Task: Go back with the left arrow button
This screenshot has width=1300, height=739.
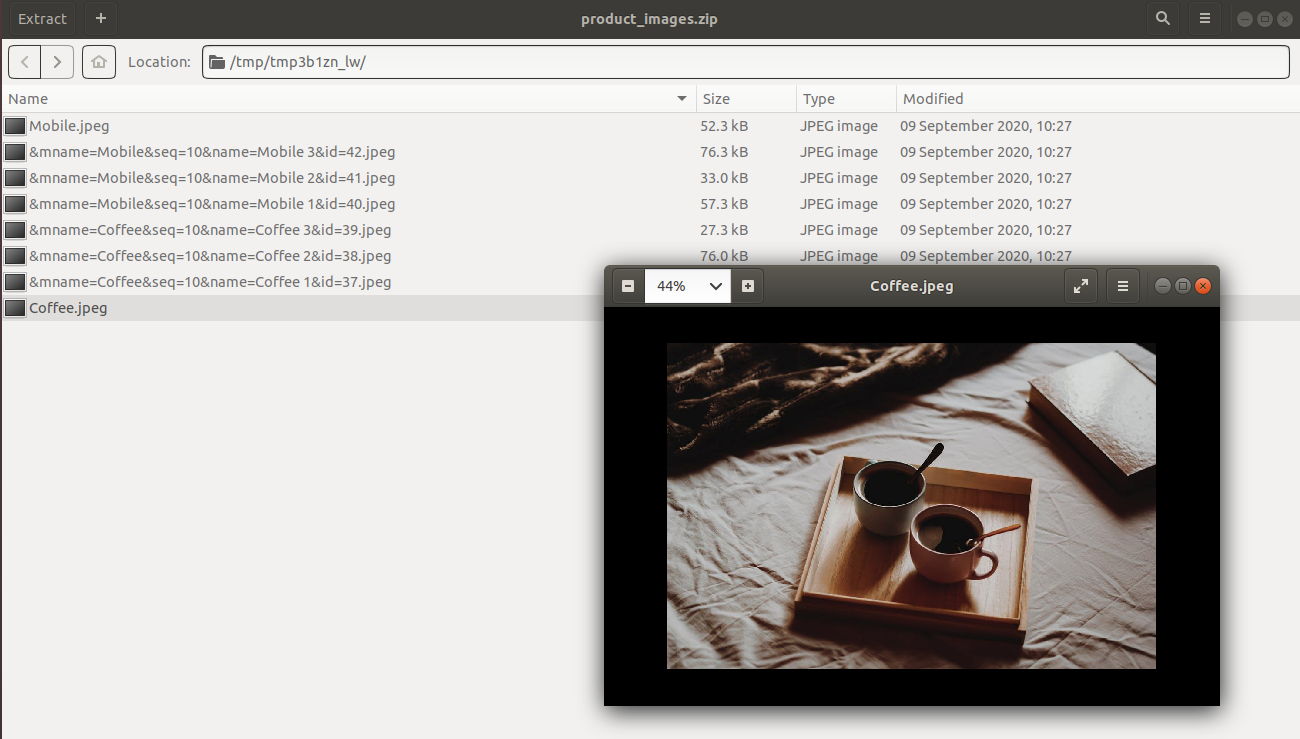Action: 25,62
